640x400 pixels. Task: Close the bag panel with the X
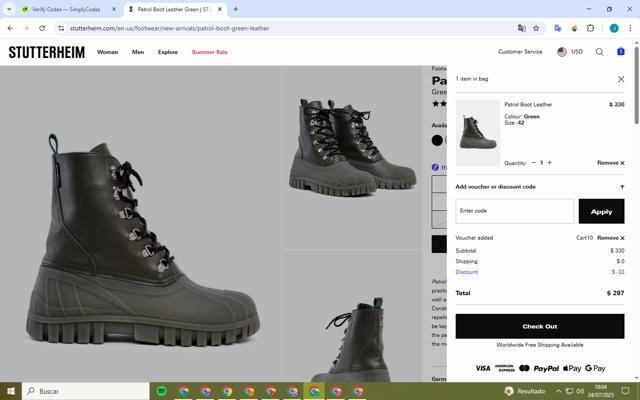[620, 79]
